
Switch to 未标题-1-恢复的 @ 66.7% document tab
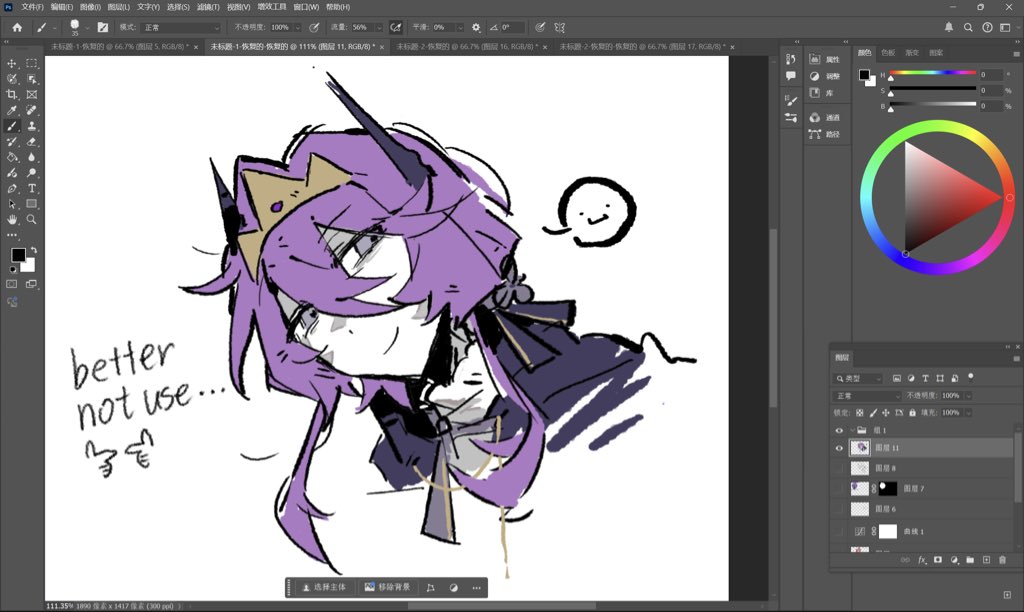click(x=124, y=47)
